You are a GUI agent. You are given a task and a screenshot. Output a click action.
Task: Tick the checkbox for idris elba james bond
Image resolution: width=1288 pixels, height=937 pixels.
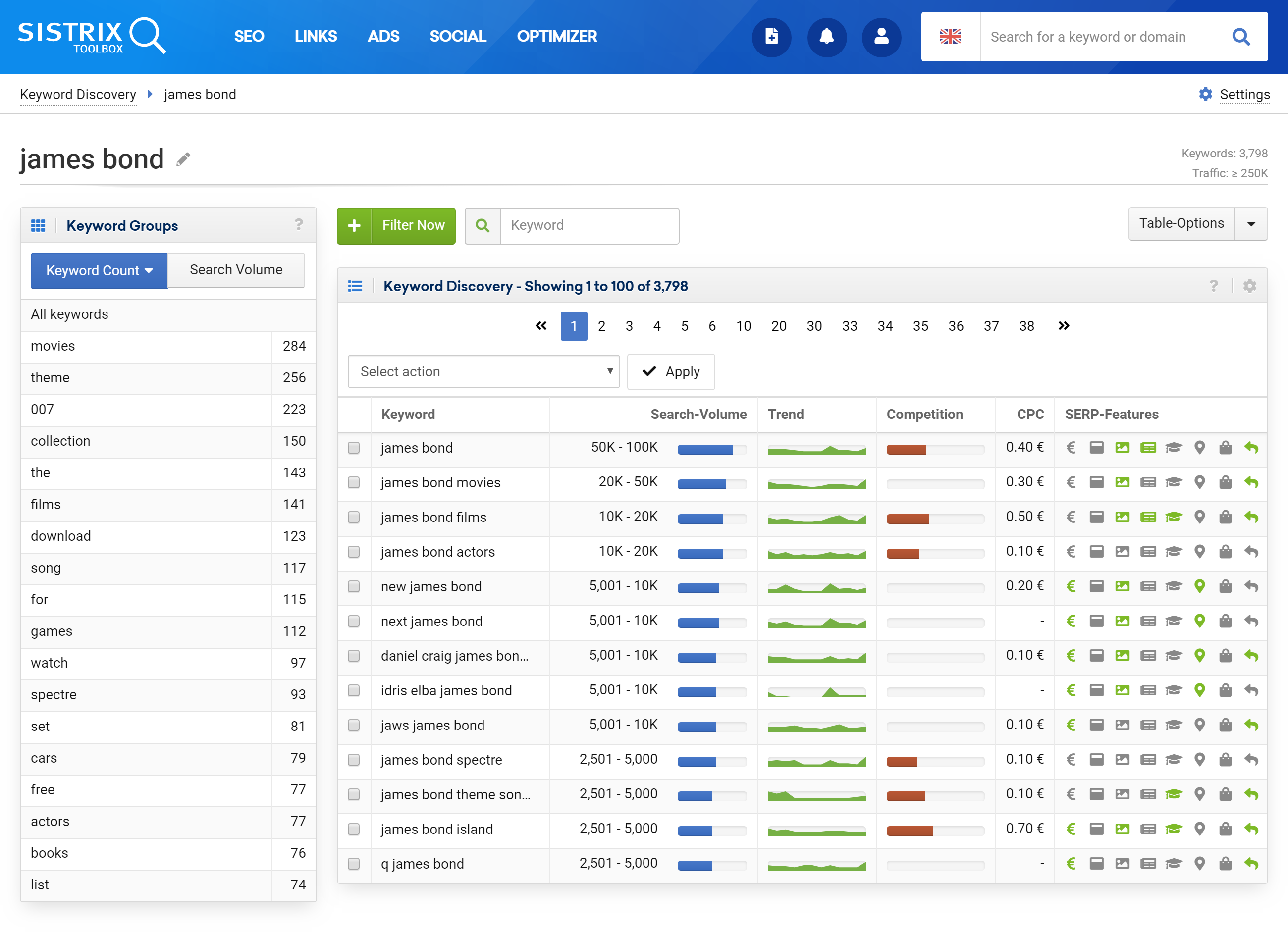(x=354, y=690)
